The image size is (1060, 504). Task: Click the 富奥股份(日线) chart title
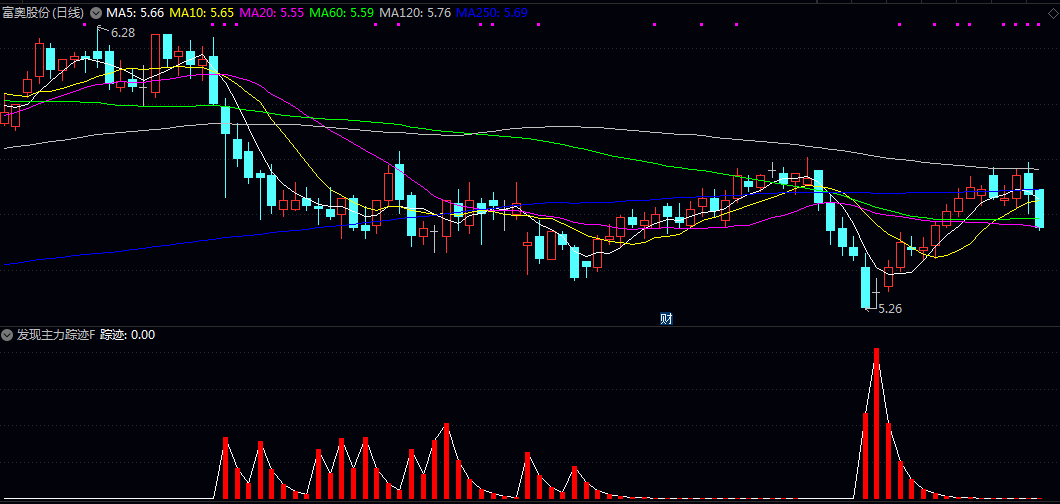tap(44, 13)
